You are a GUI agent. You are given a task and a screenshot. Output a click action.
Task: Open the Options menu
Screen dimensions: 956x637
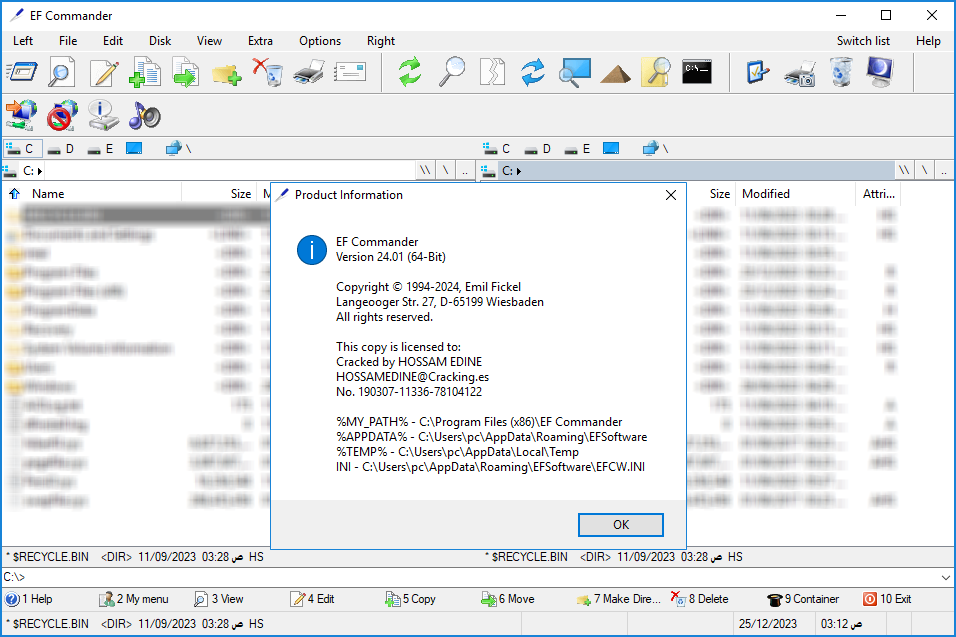coord(320,41)
